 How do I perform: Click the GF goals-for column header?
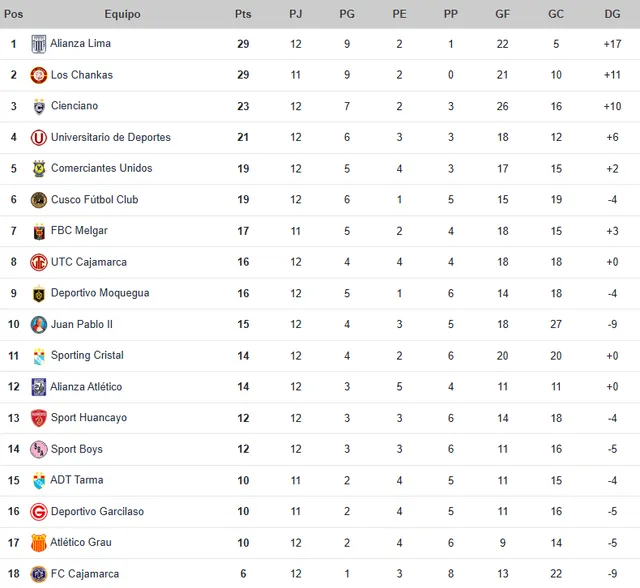[x=502, y=14]
